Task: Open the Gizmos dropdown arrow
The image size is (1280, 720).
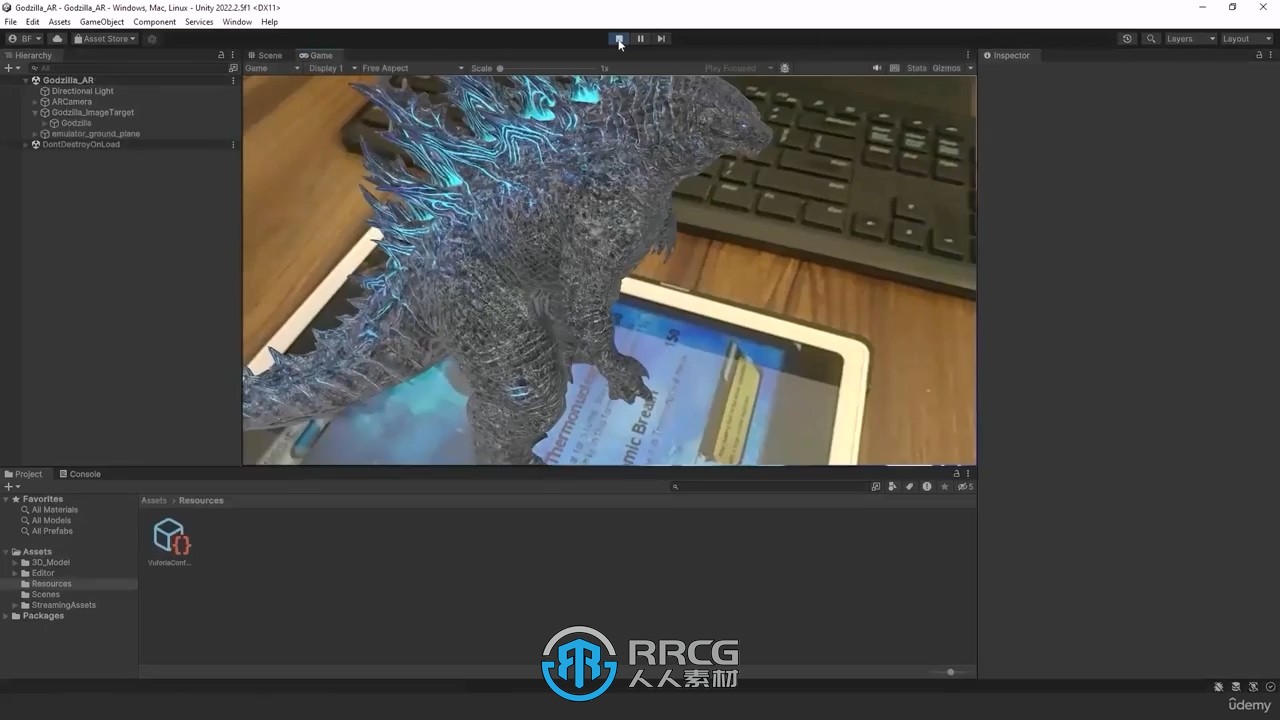Action: tap(970, 68)
